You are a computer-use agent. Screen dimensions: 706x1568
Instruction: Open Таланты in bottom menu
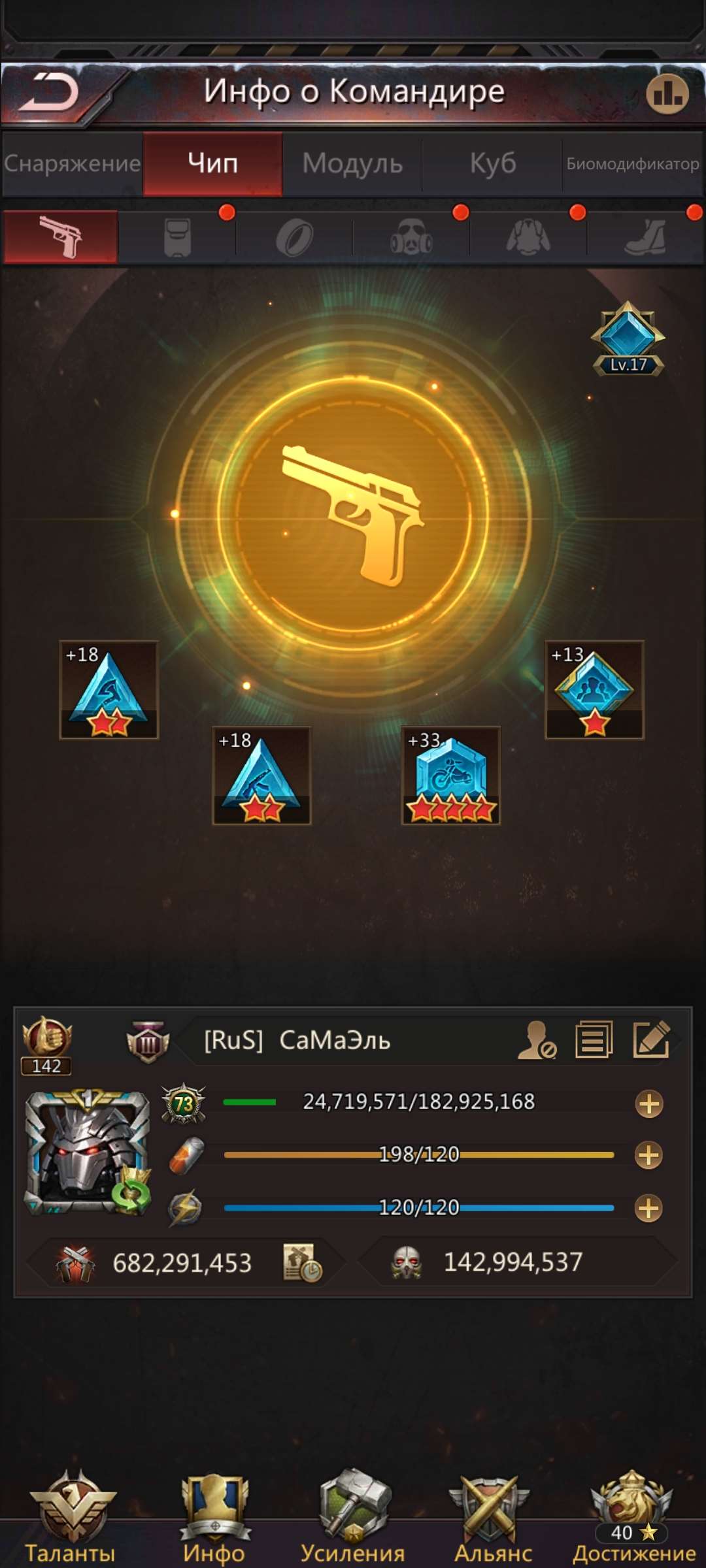point(71,1516)
